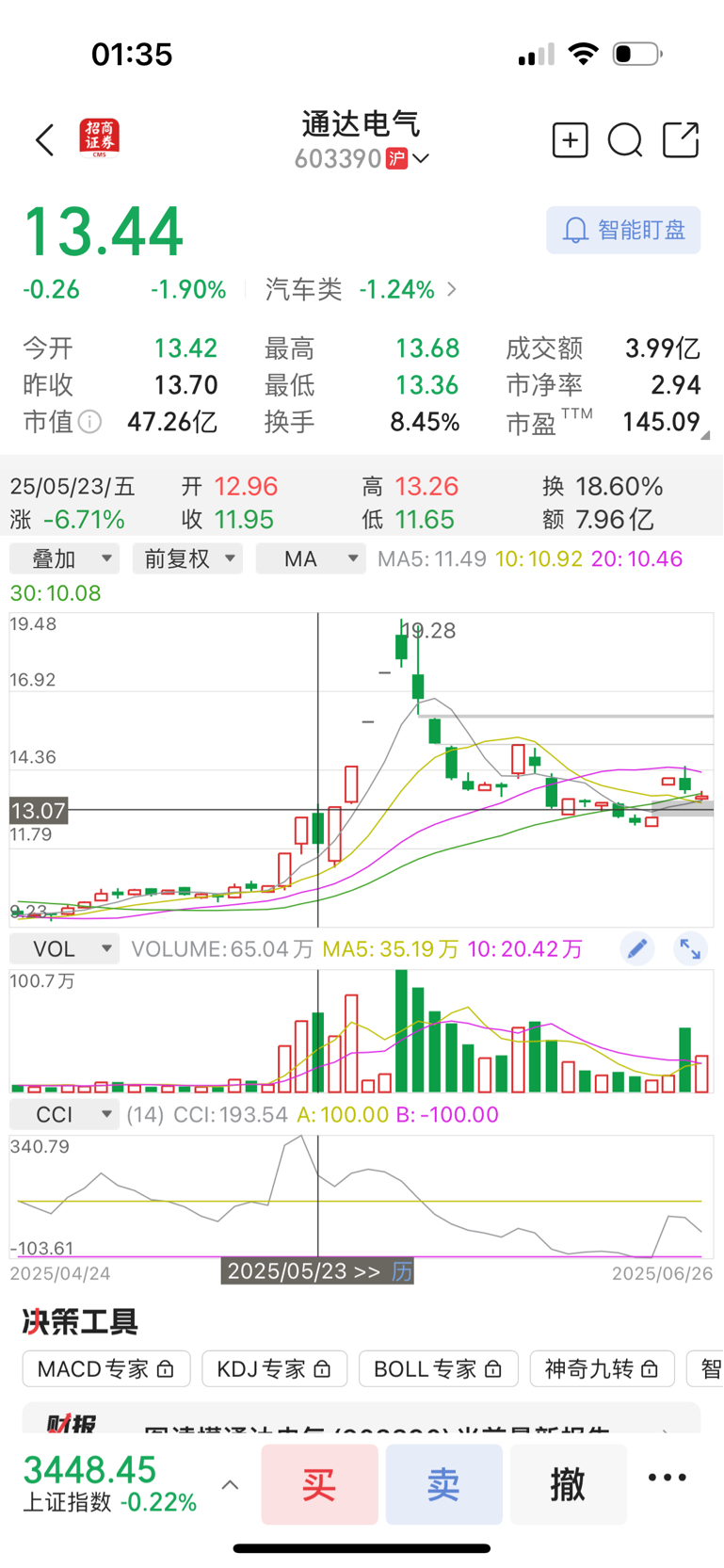Tap the 市值 info circle icon
Image resolution: width=724 pixels, height=1568 pixels.
(89, 421)
